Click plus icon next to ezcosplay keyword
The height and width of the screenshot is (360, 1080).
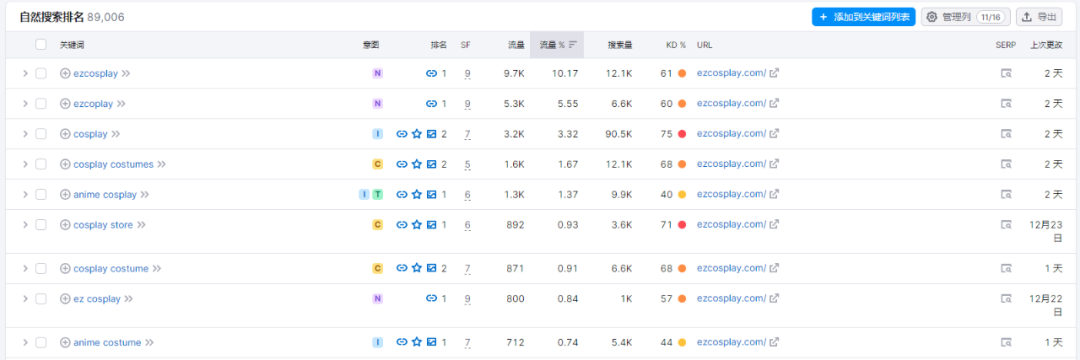[65, 73]
